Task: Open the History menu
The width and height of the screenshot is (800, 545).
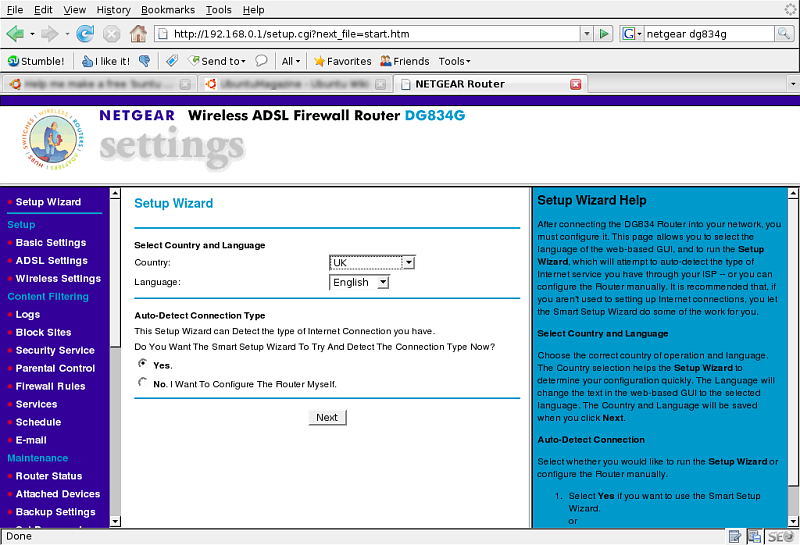Action: [113, 10]
